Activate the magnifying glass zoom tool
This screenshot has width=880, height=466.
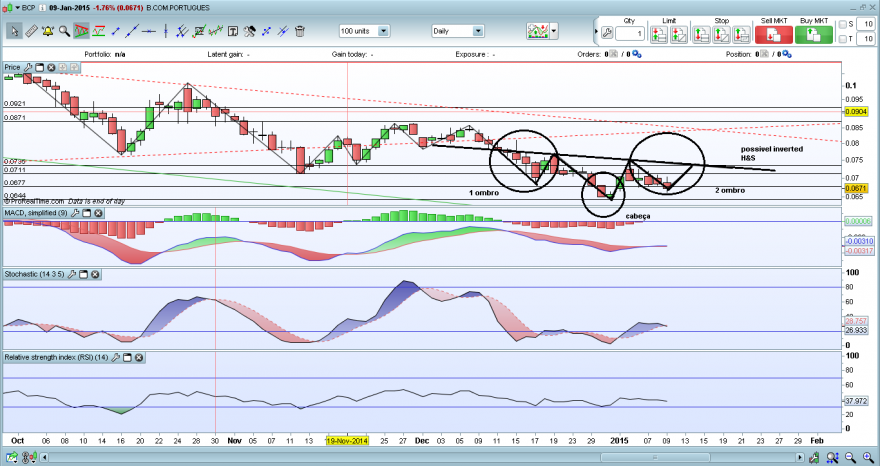[x=65, y=31]
